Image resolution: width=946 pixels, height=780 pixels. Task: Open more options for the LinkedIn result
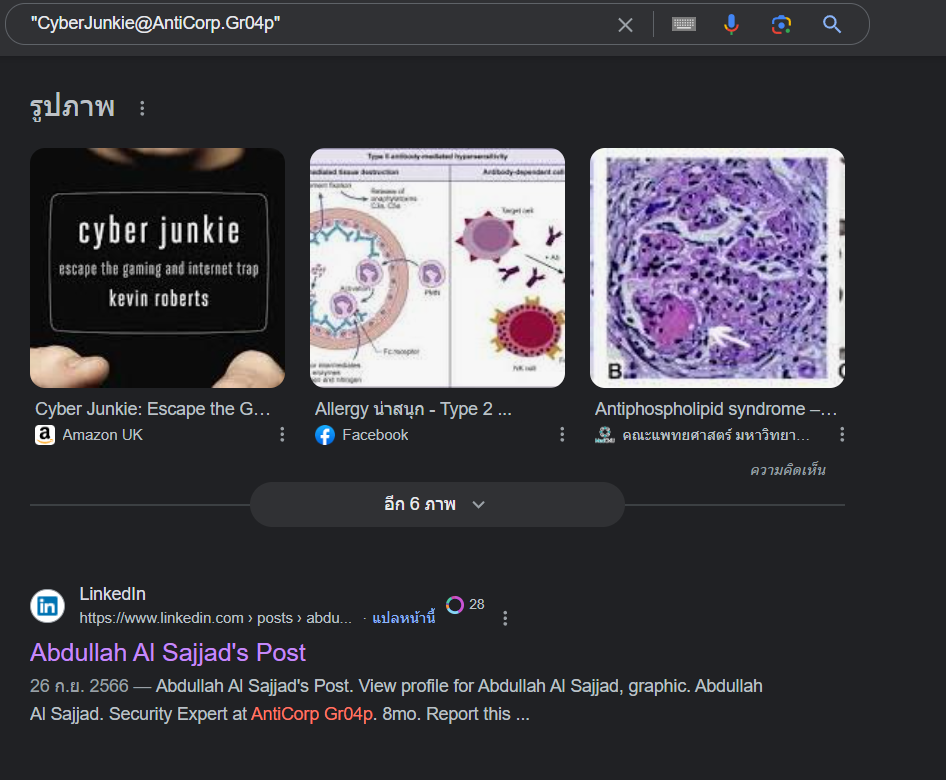(505, 618)
